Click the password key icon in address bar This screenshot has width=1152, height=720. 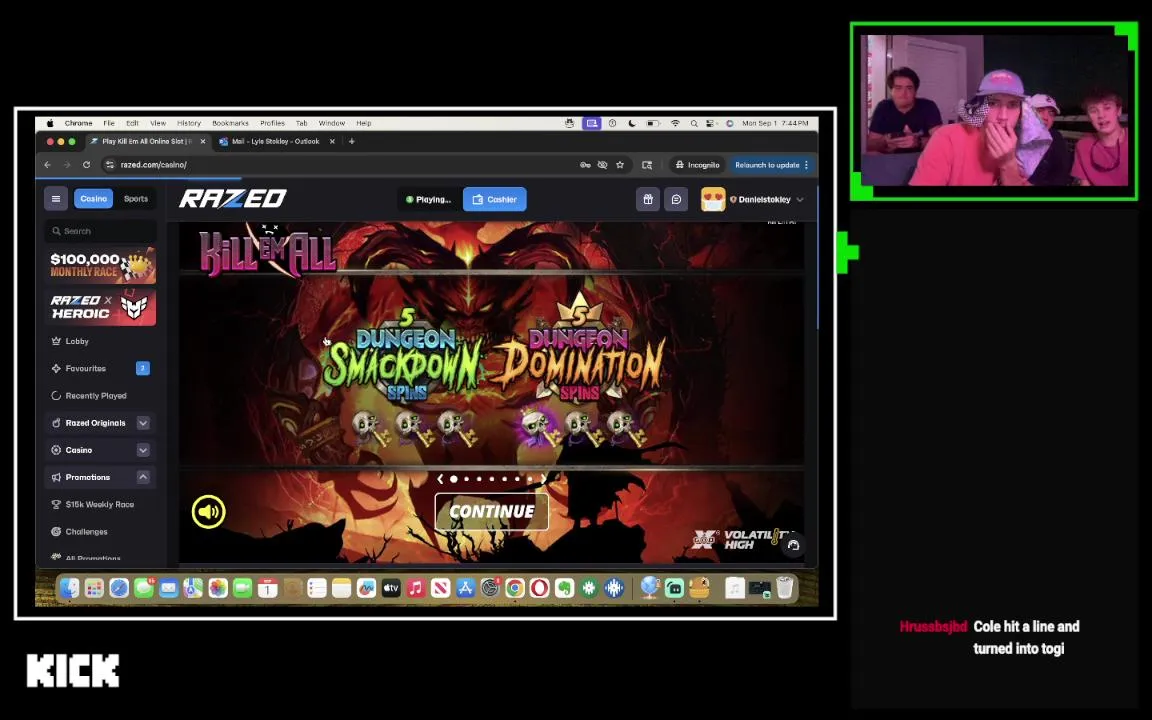point(585,165)
